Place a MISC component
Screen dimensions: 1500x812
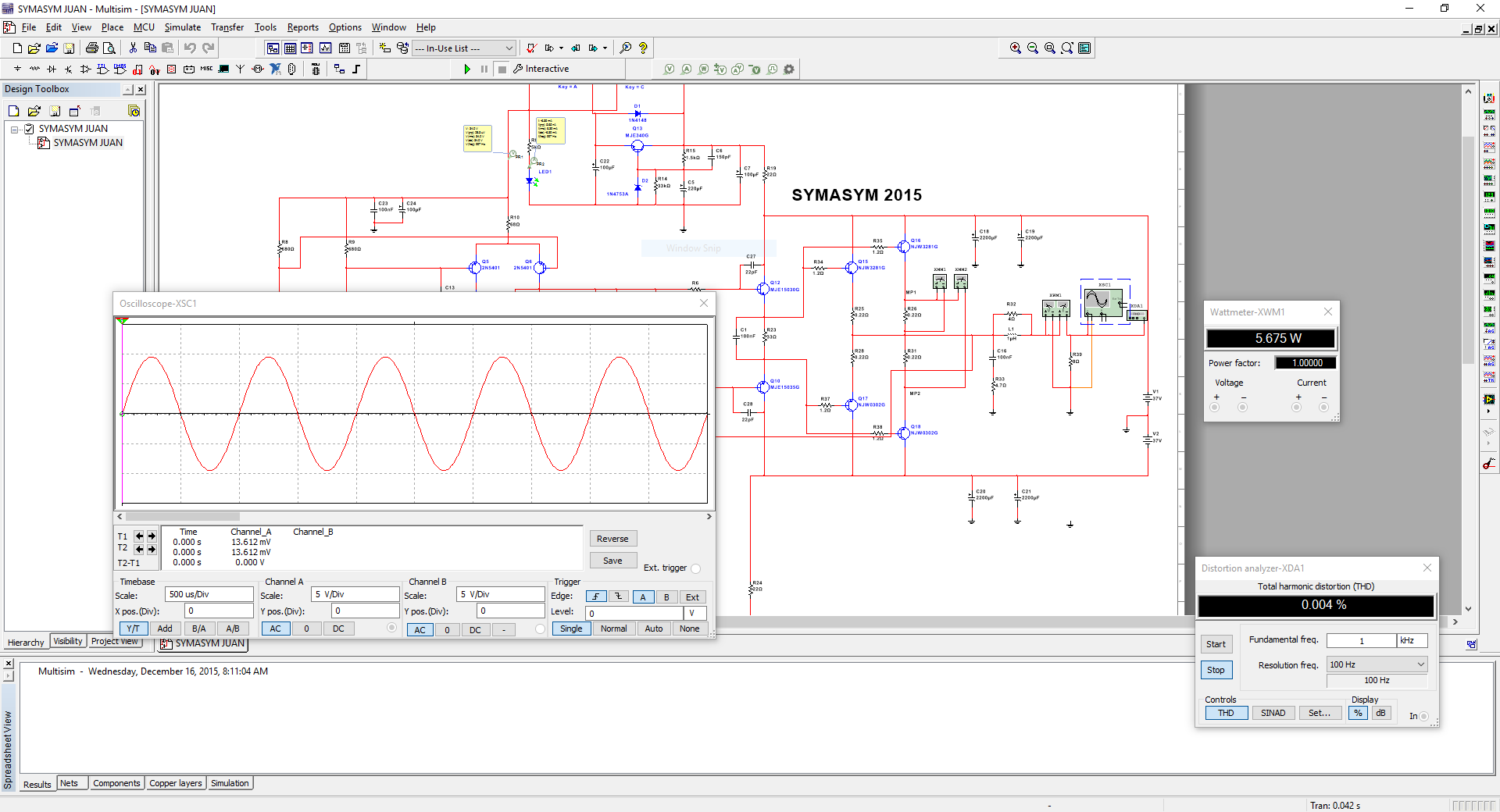[206, 69]
